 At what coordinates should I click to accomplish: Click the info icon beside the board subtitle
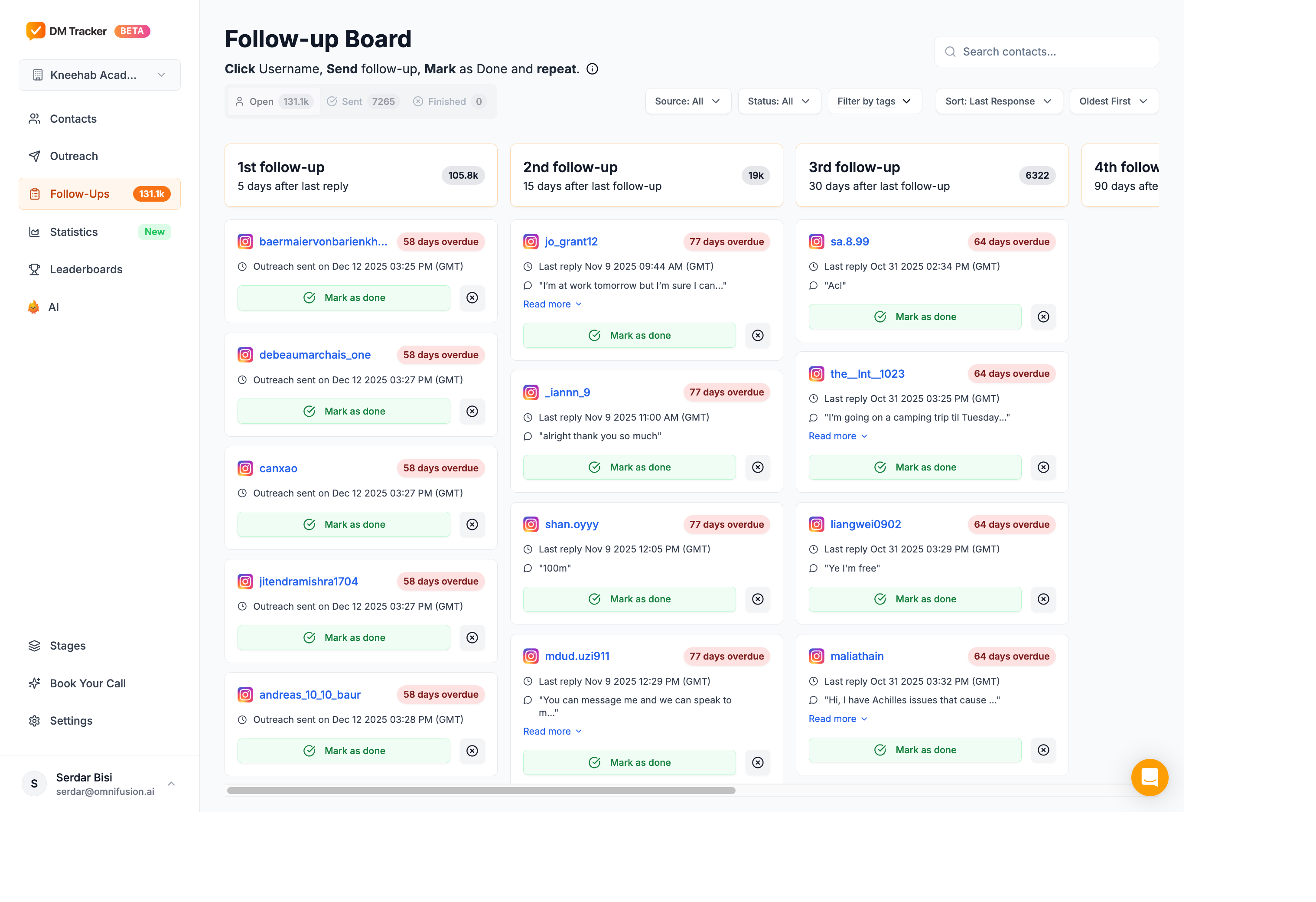pos(592,69)
